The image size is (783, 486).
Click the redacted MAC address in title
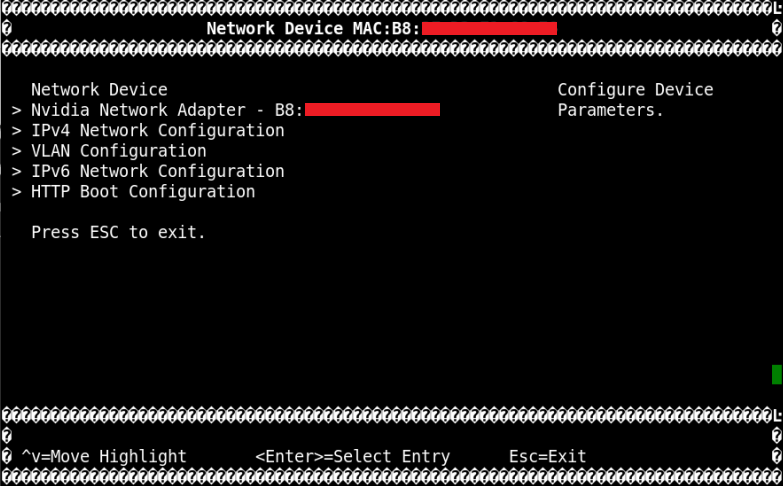tap(488, 28)
